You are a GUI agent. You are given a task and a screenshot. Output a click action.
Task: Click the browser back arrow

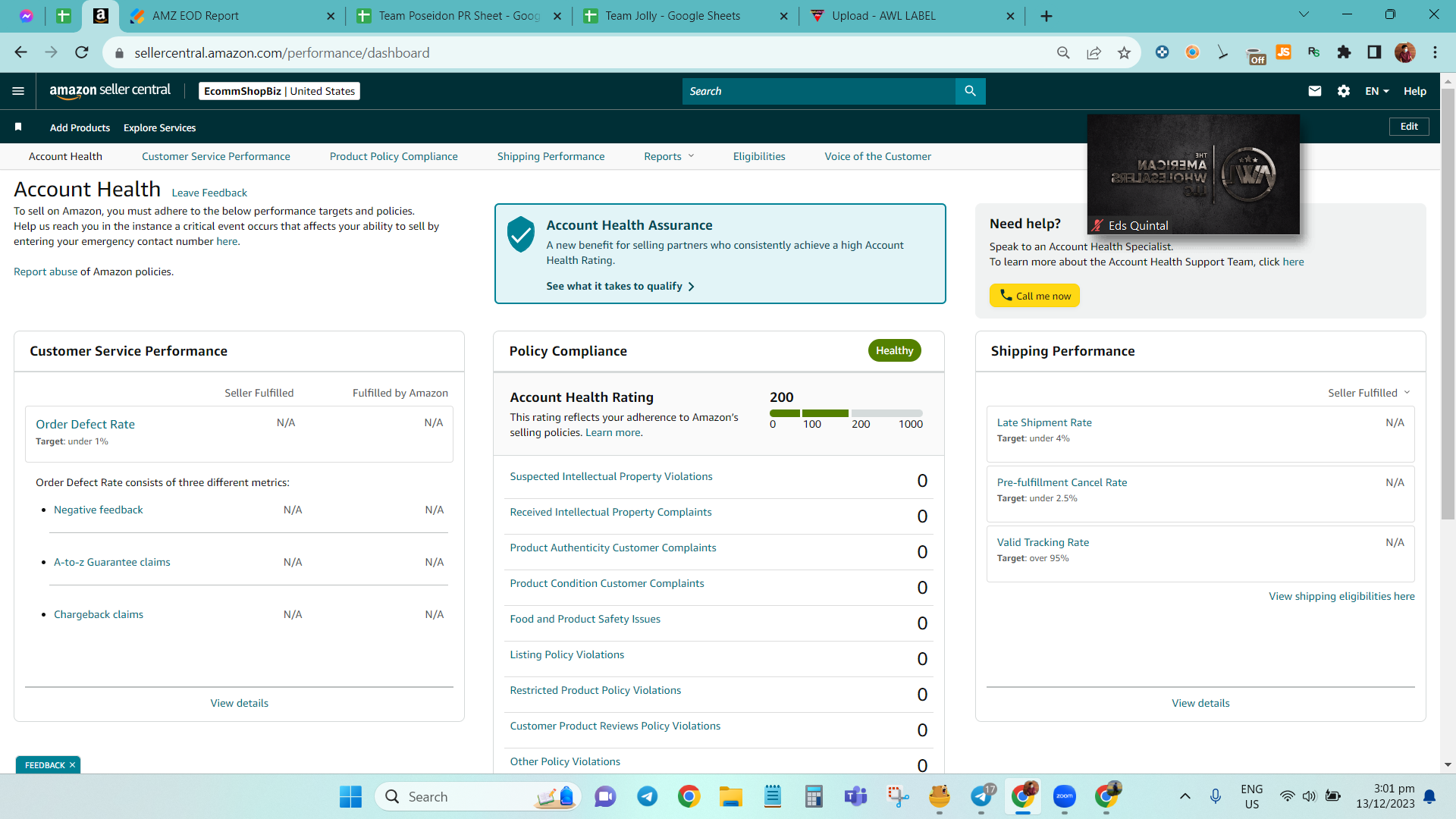point(20,52)
